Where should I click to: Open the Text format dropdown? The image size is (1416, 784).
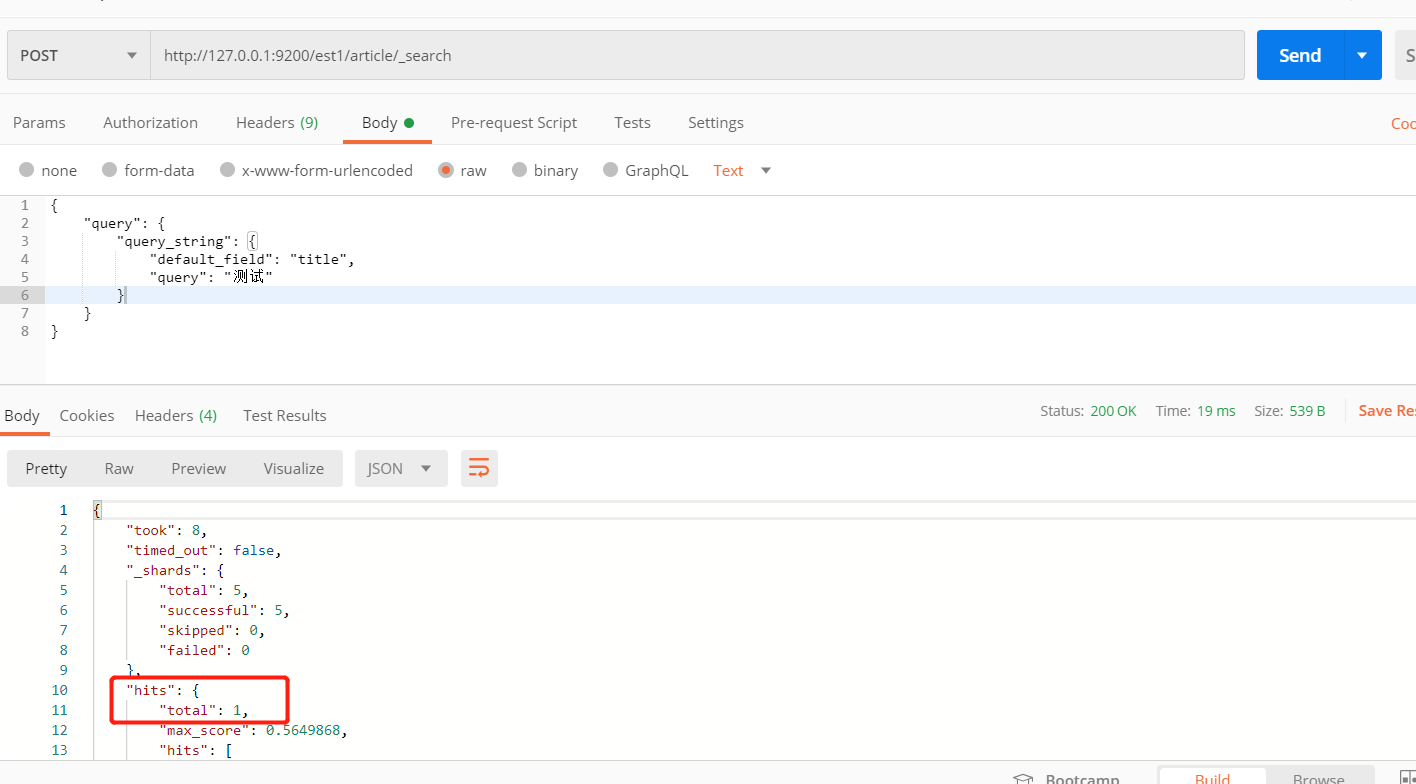pyautogui.click(x=742, y=170)
